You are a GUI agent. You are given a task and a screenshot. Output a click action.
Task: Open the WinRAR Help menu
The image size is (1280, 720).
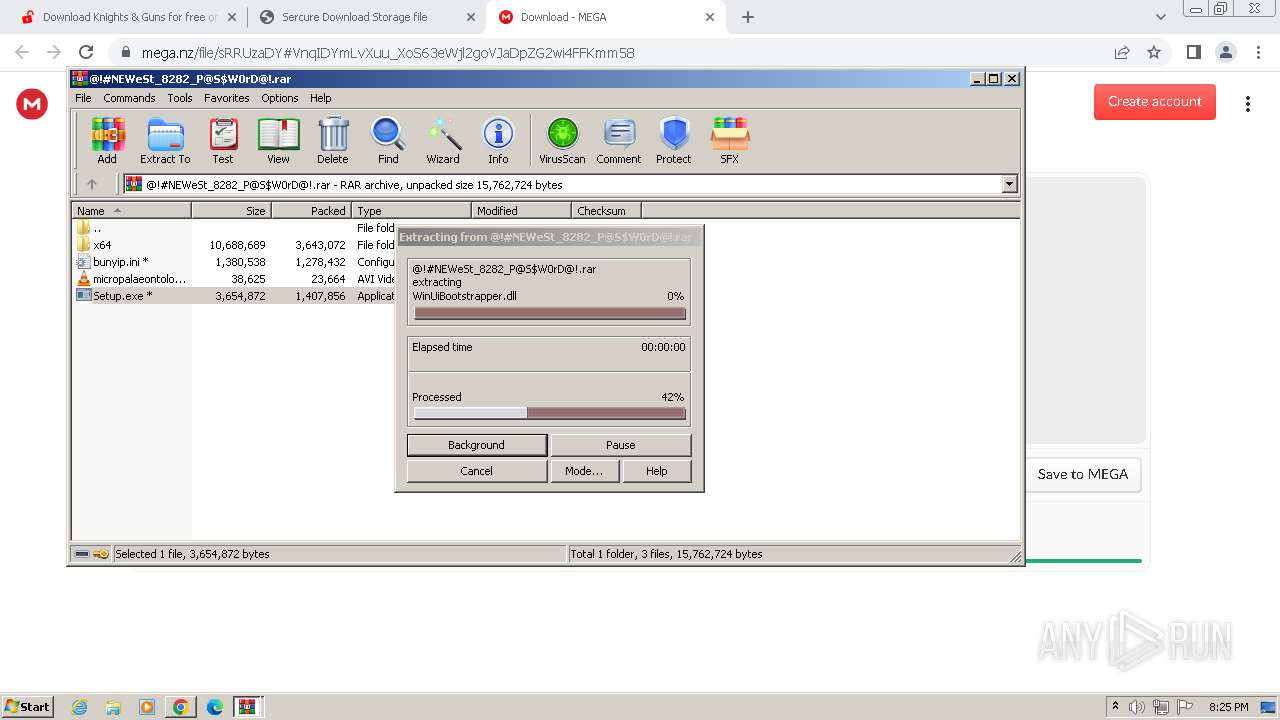click(x=321, y=98)
